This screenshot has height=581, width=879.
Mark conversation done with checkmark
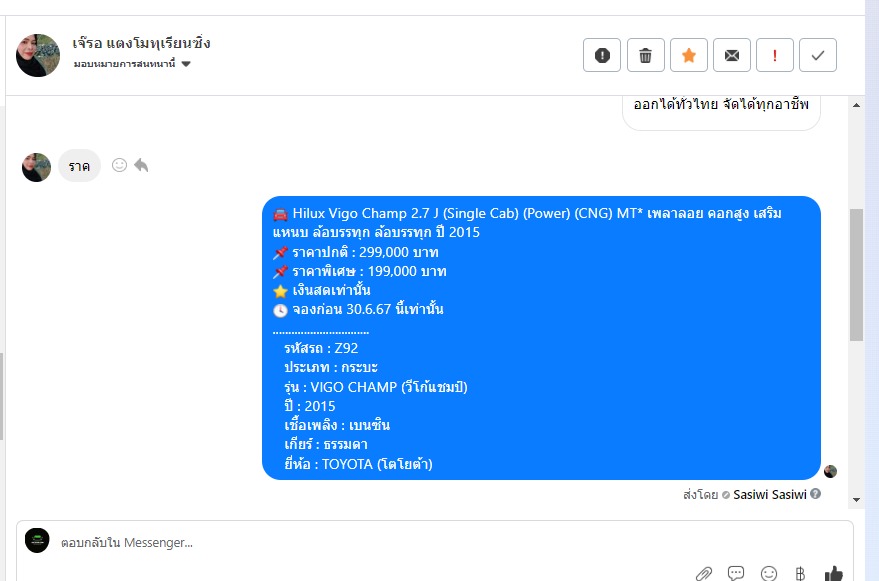[818, 55]
